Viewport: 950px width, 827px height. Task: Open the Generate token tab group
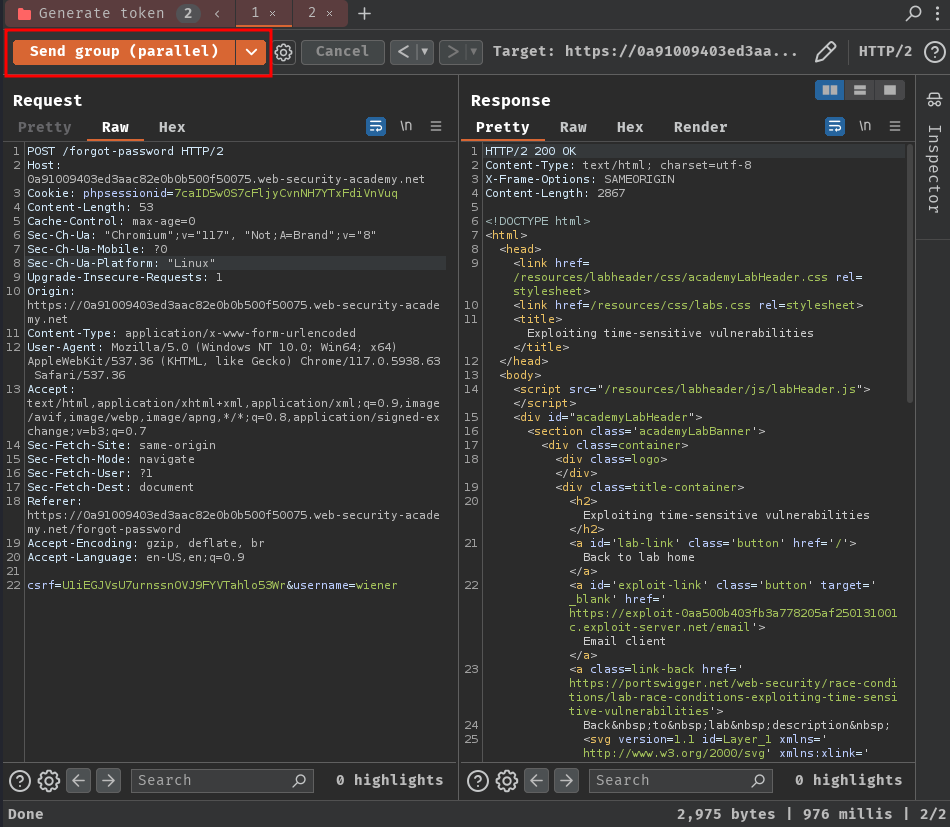click(x=101, y=13)
